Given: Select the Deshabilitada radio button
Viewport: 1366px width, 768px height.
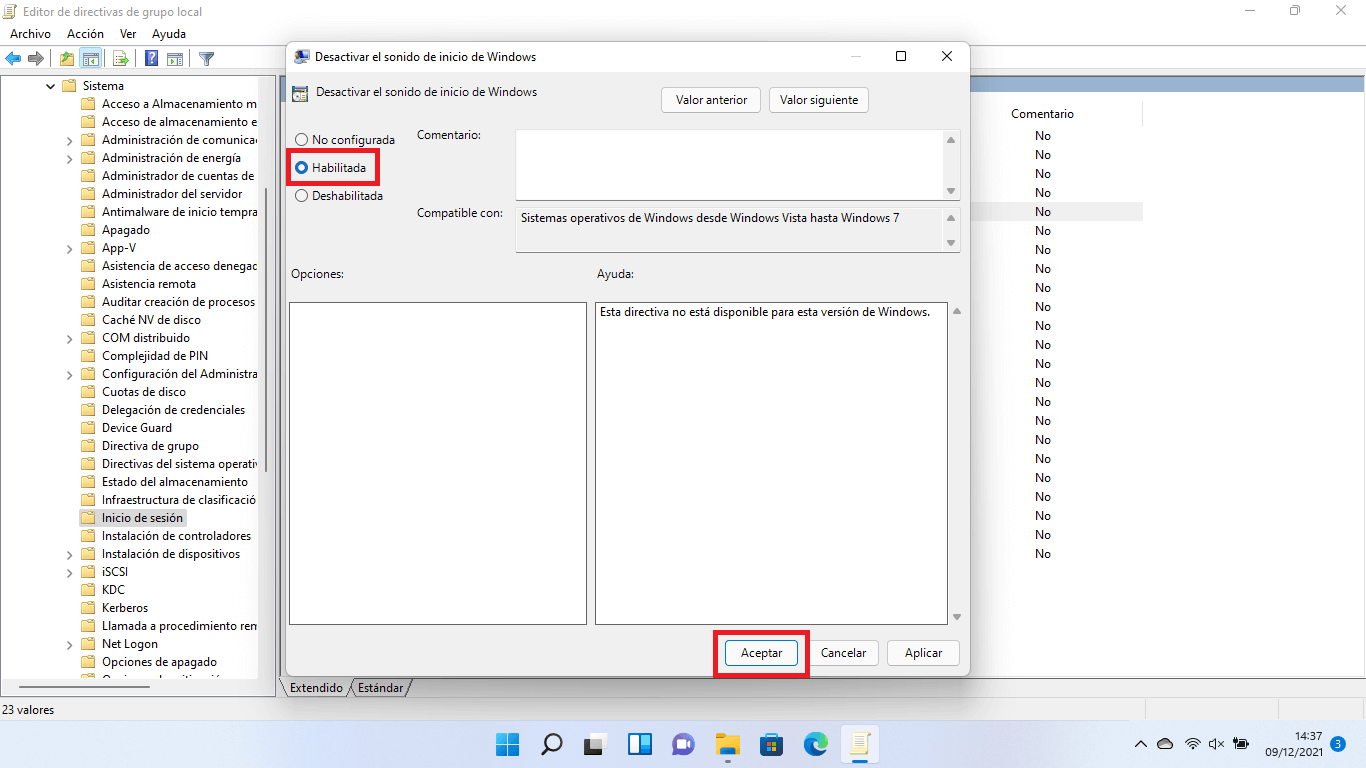Looking at the screenshot, I should 302,196.
